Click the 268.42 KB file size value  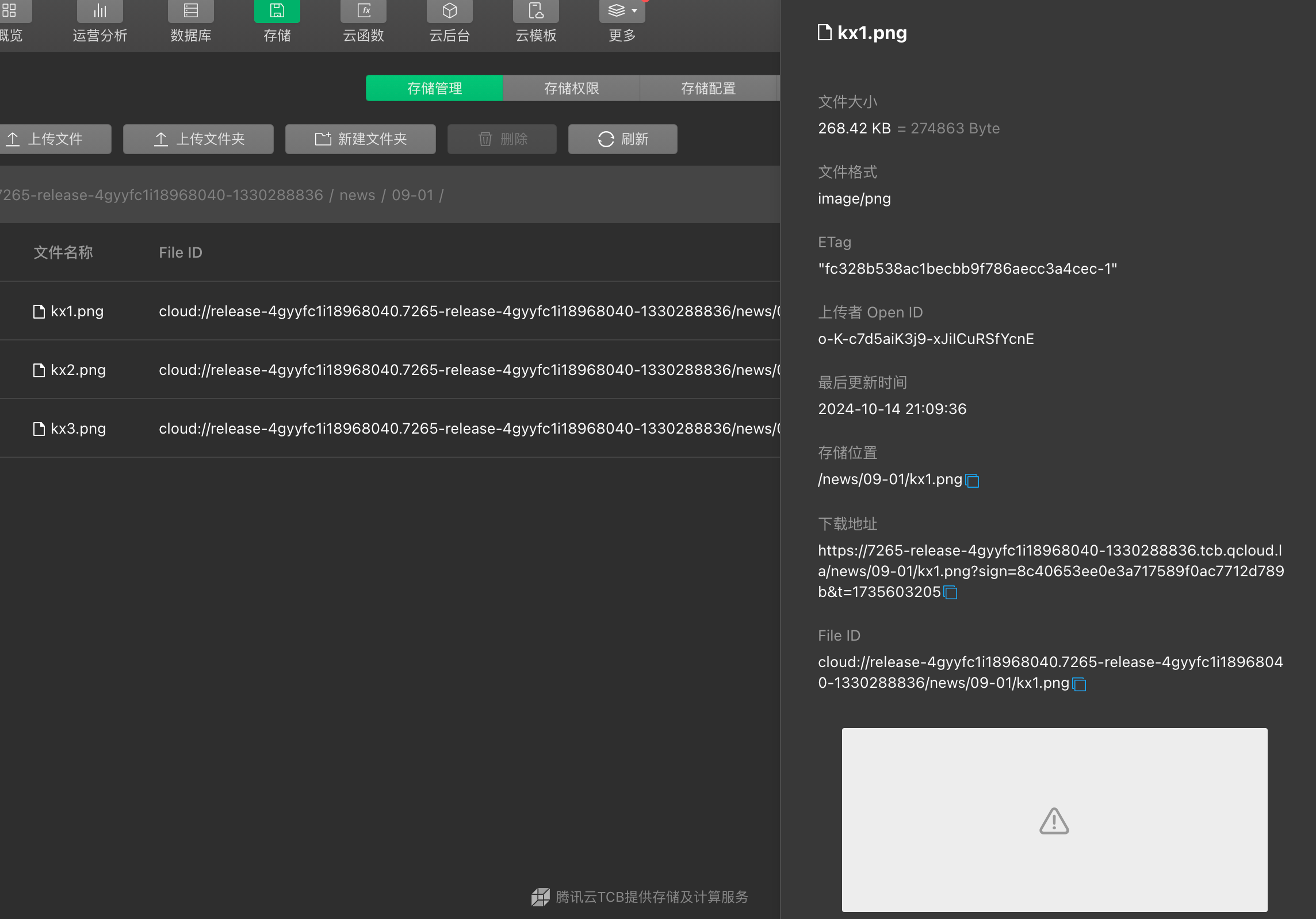point(854,128)
